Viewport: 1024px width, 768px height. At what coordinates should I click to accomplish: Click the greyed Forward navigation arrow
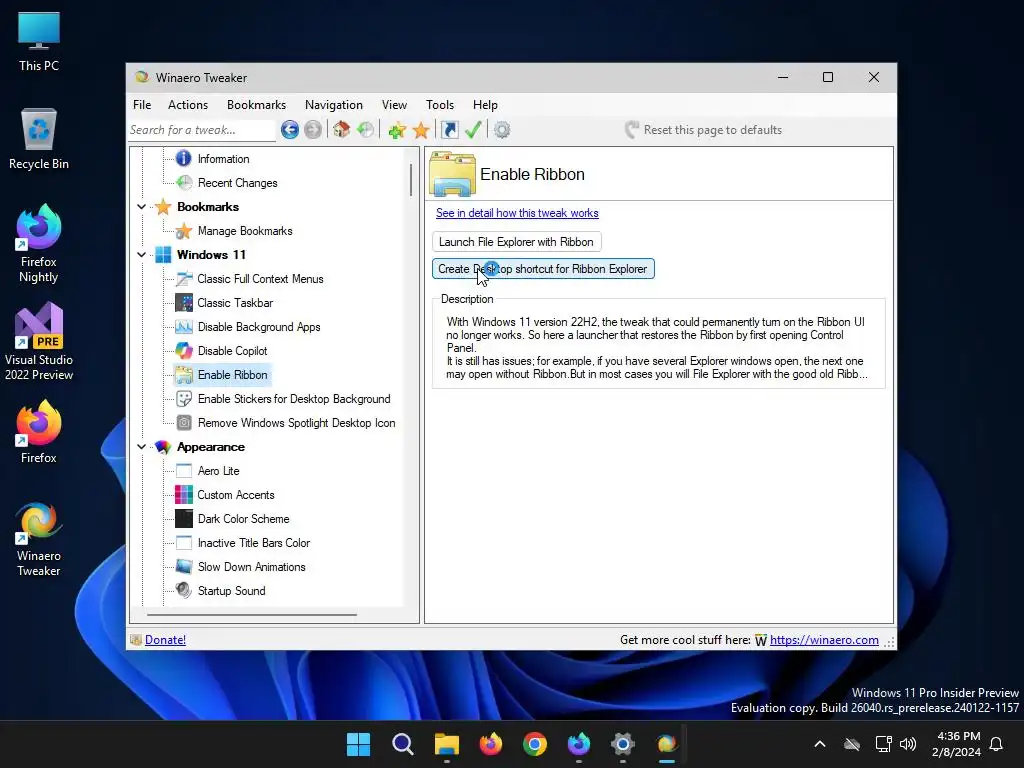(313, 129)
